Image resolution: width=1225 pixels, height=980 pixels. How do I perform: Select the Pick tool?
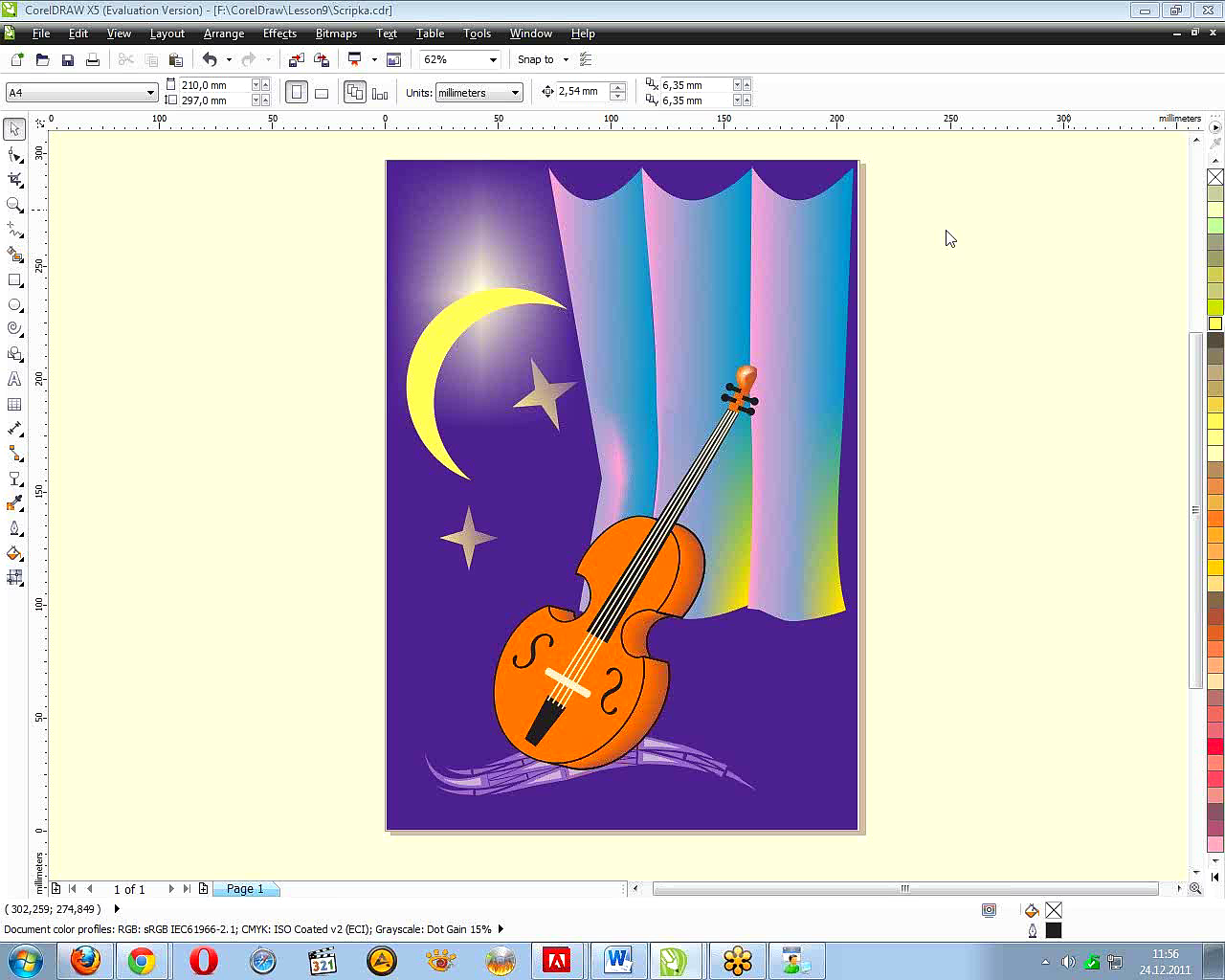[14, 128]
